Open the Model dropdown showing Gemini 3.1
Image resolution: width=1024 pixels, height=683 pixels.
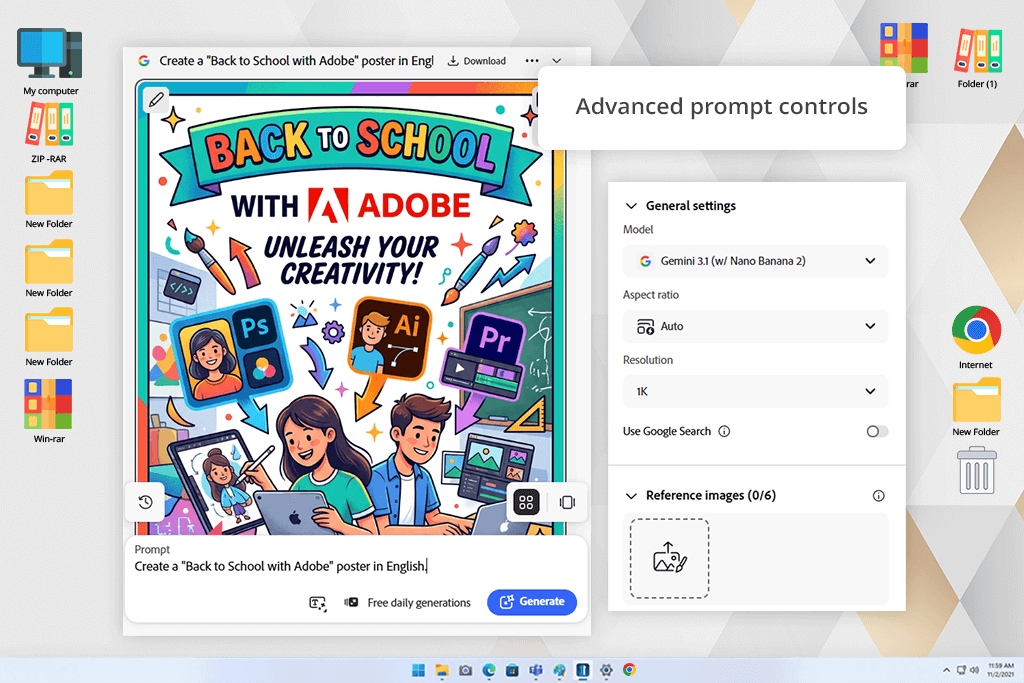pyautogui.click(x=756, y=261)
